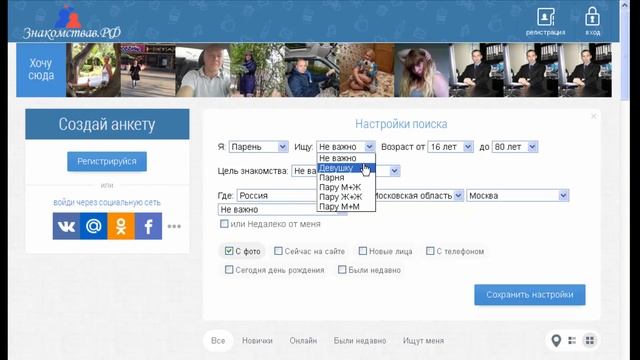The width and height of the screenshot is (640, 360).
Task: Select the 'Новички' filter tab
Action: (257, 340)
